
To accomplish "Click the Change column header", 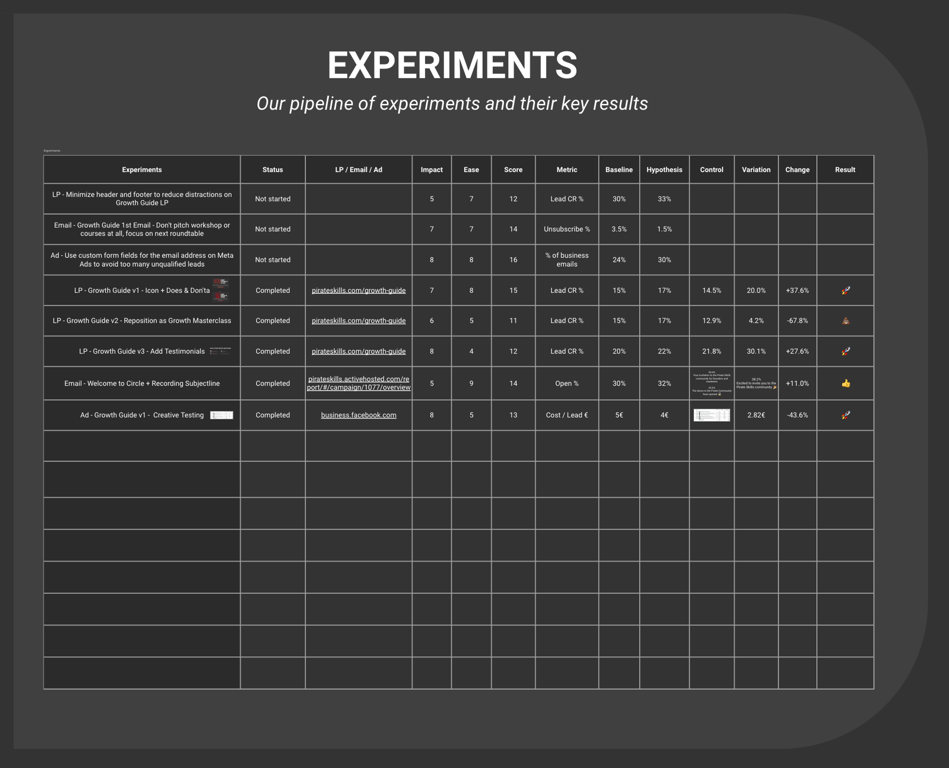I will 797,169.
